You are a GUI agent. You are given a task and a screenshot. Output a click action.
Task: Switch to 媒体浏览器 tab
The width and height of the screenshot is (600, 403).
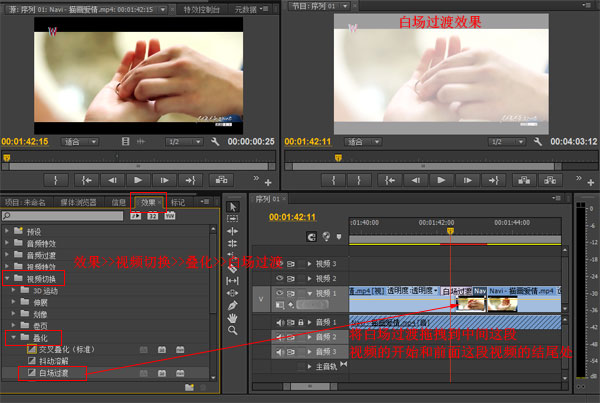coord(78,202)
